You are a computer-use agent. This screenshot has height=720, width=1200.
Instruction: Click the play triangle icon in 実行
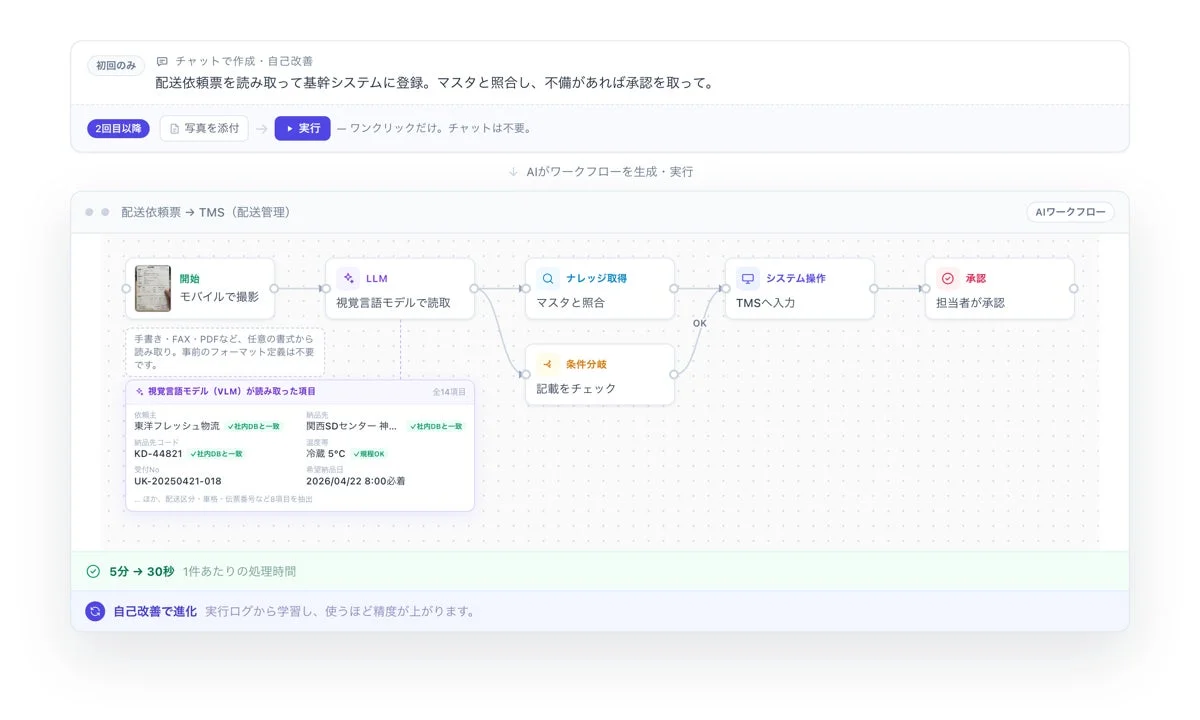click(x=289, y=128)
